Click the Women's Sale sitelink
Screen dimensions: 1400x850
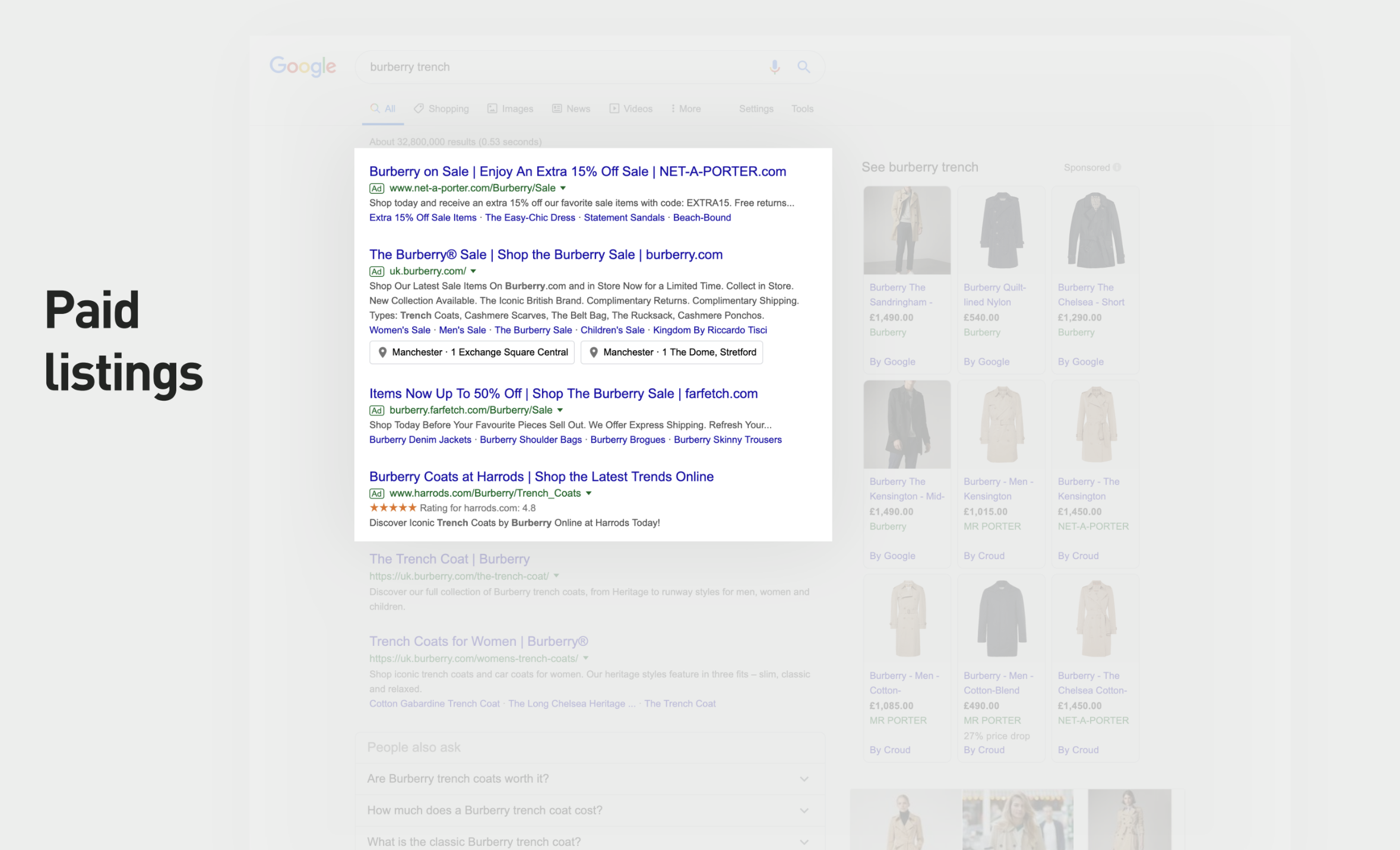pyautogui.click(x=400, y=330)
